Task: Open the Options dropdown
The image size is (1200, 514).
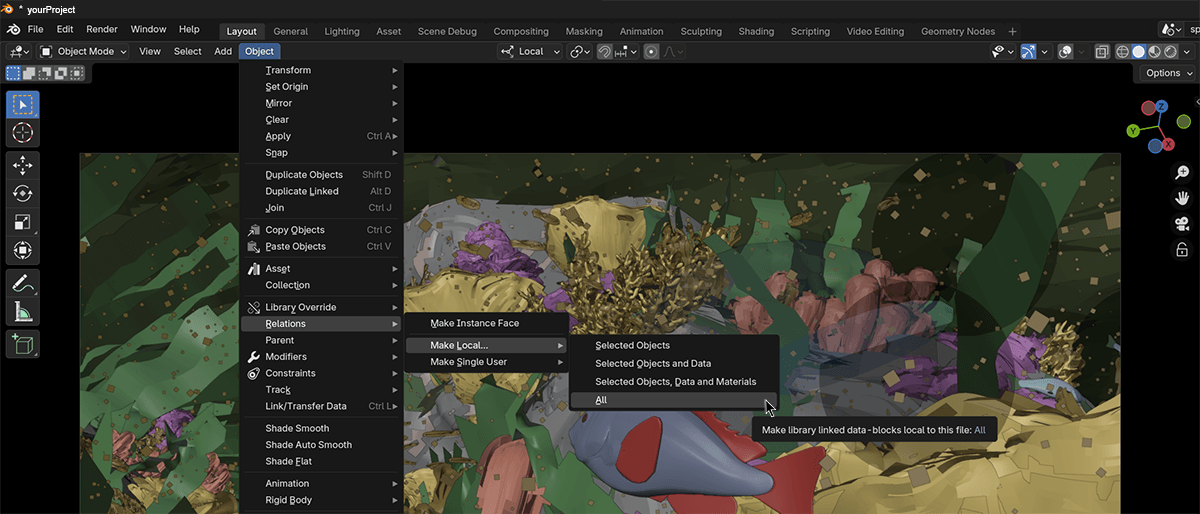Action: tap(1167, 72)
